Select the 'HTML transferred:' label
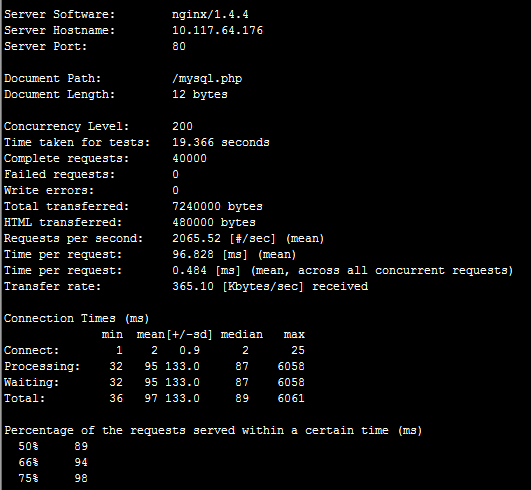This screenshot has width=531, height=490. point(63,222)
